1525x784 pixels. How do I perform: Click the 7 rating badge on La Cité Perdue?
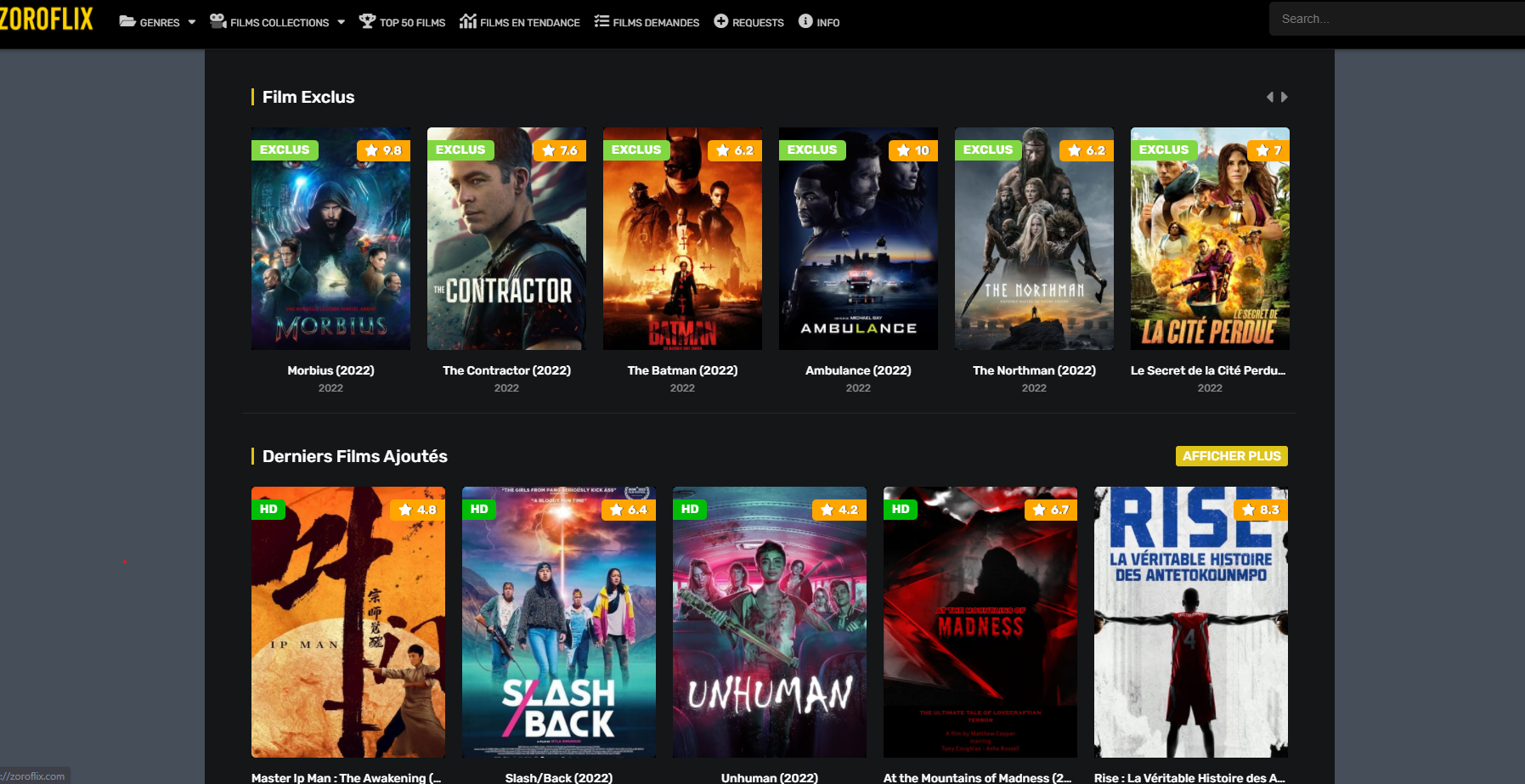[1268, 150]
